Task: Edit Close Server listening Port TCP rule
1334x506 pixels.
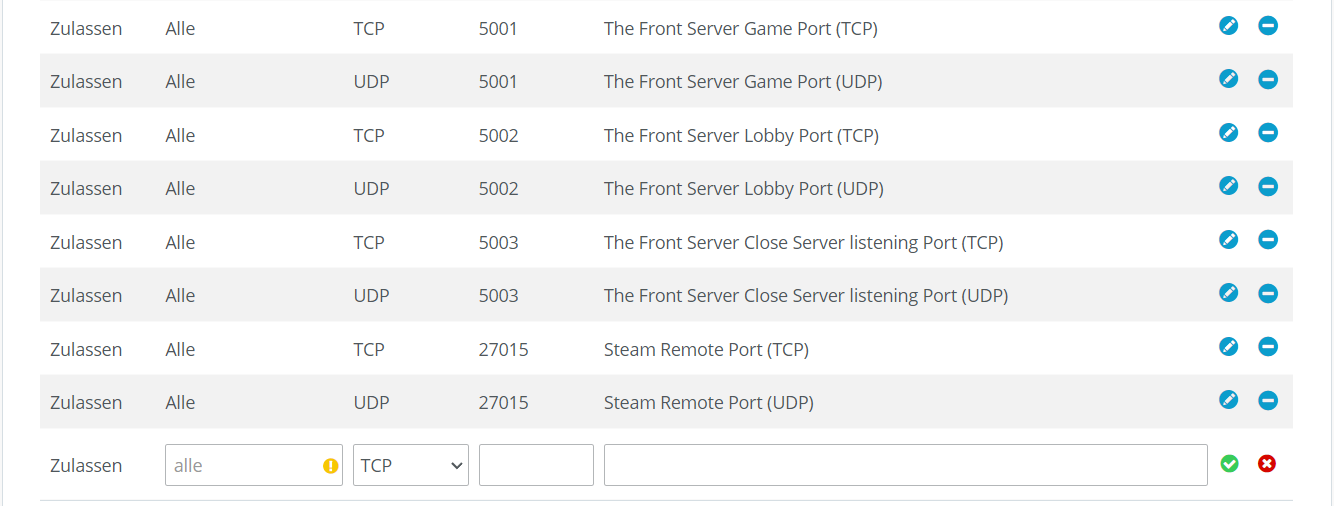Action: (1229, 240)
